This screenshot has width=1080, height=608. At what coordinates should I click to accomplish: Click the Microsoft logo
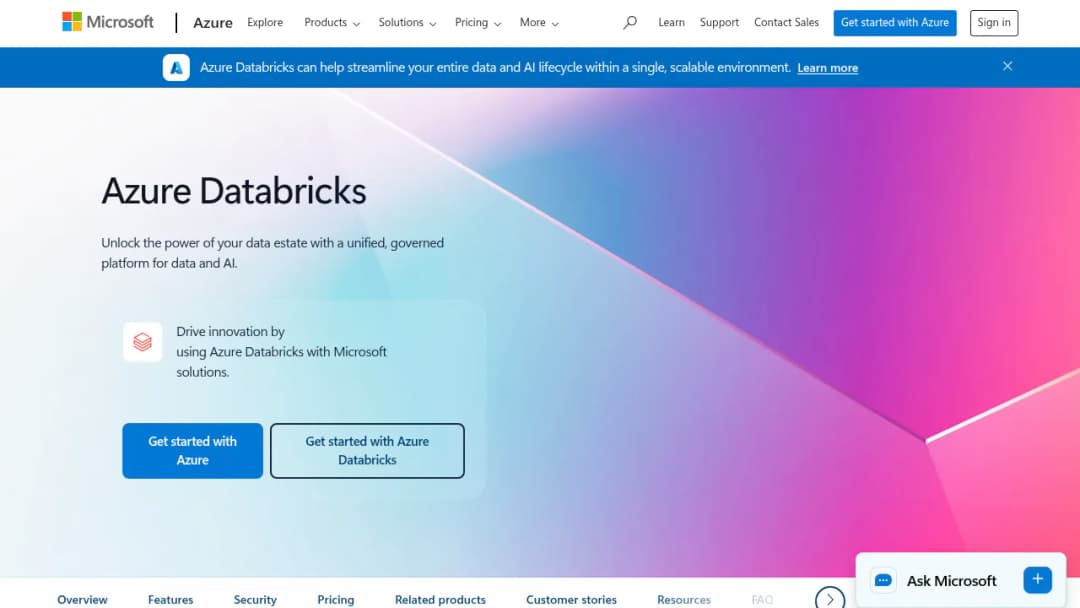click(107, 22)
